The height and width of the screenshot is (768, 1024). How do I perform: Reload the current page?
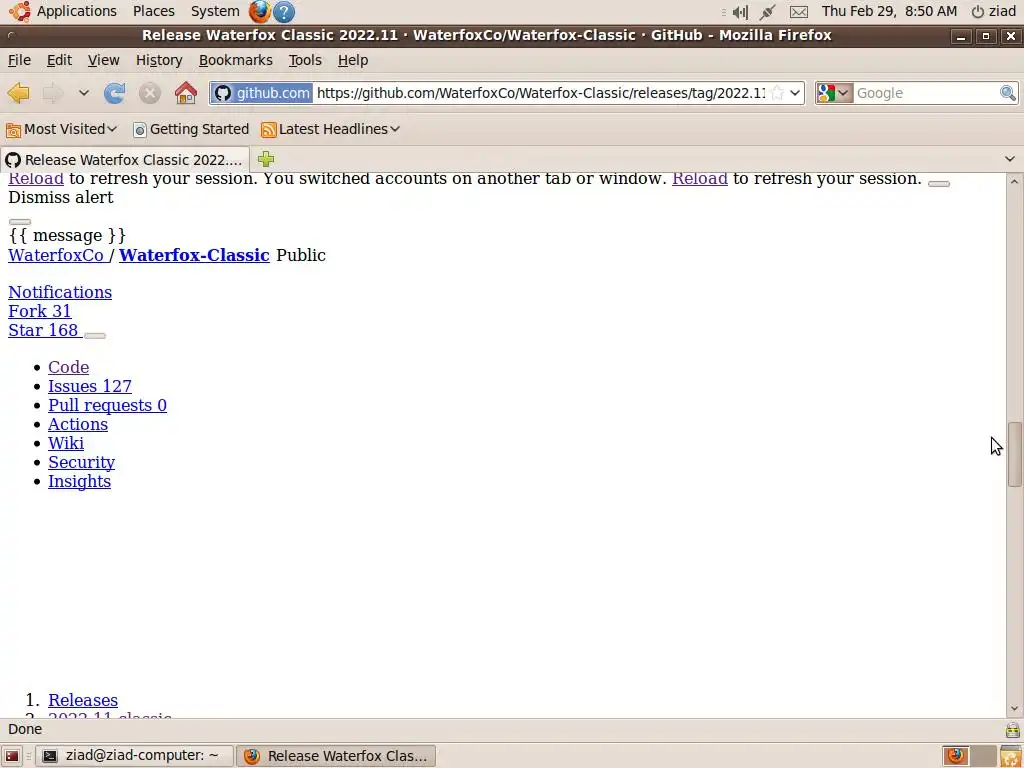coord(114,93)
